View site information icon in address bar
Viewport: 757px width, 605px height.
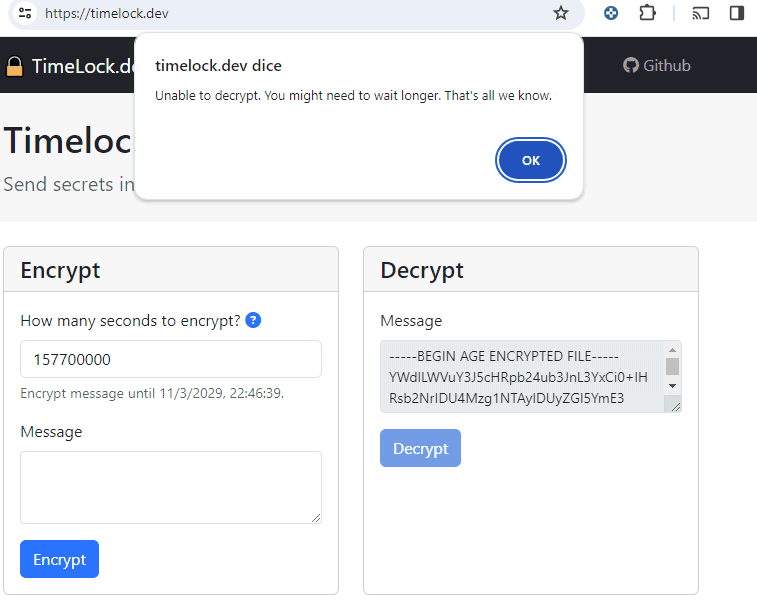coord(25,13)
